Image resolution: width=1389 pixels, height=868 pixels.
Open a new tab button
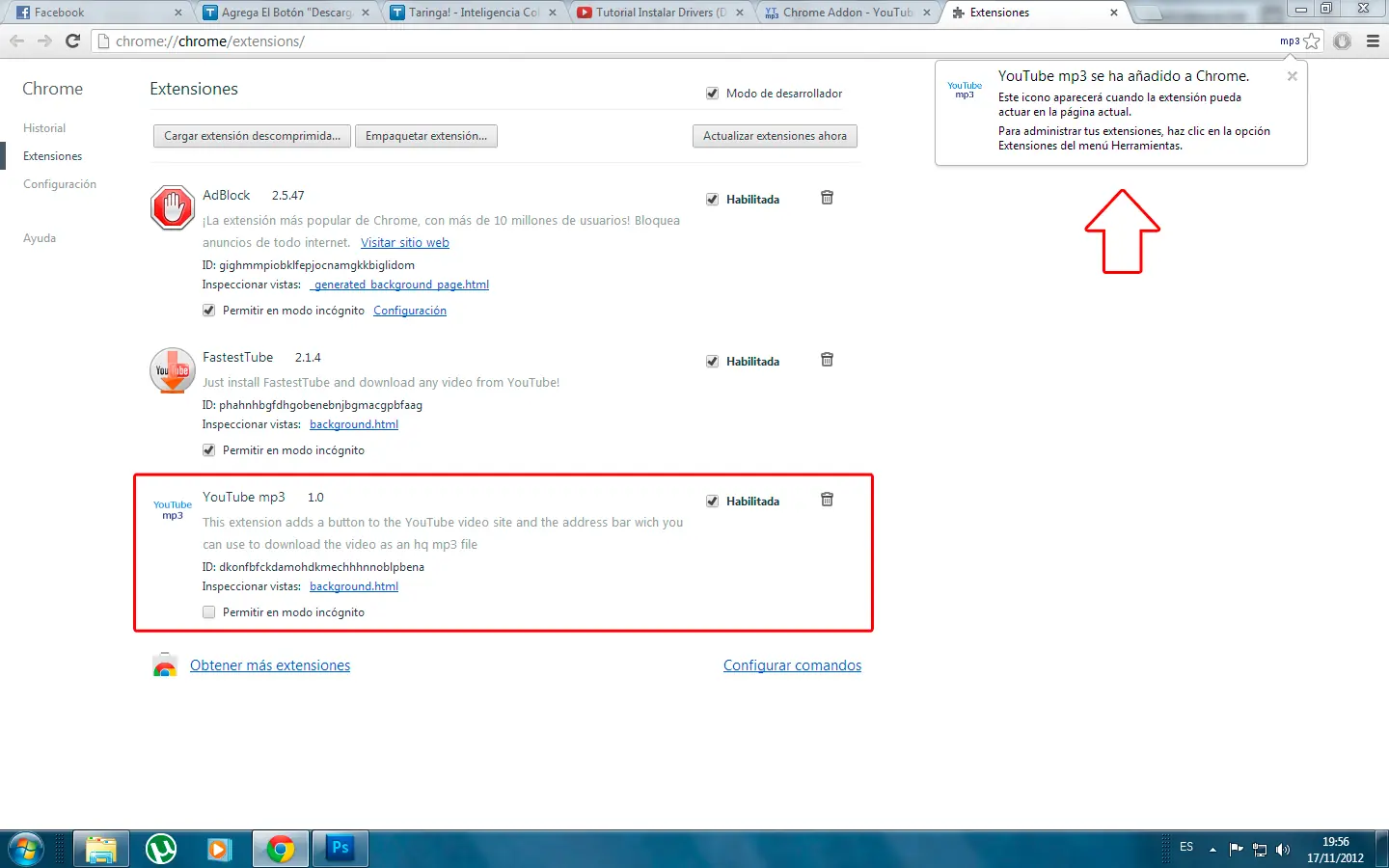[x=1148, y=14]
